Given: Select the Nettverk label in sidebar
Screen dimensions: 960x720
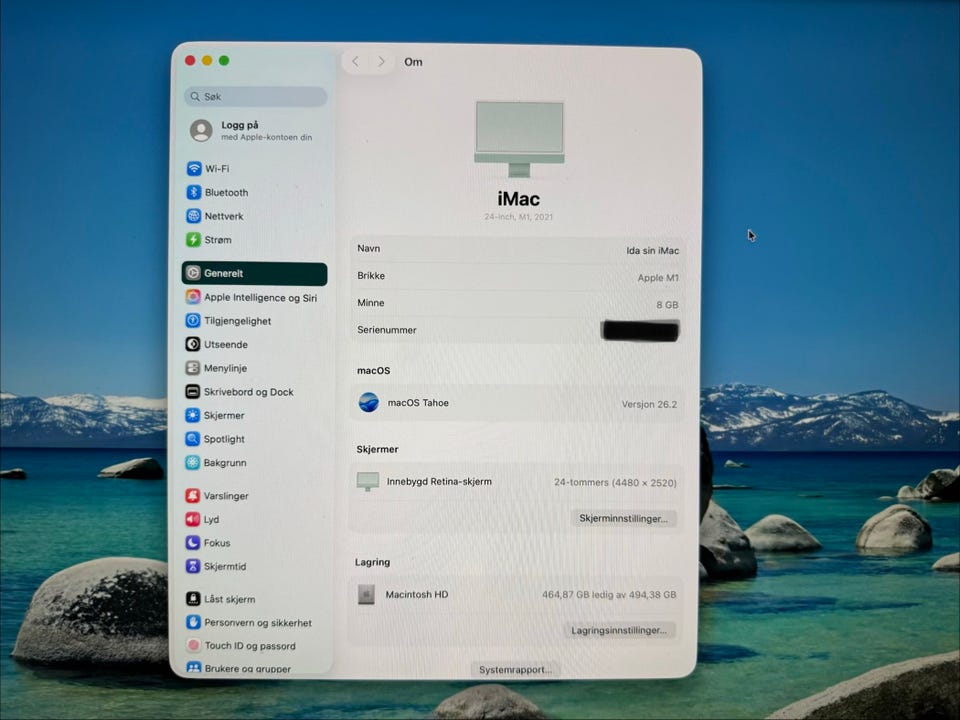Looking at the screenshot, I should tap(224, 216).
